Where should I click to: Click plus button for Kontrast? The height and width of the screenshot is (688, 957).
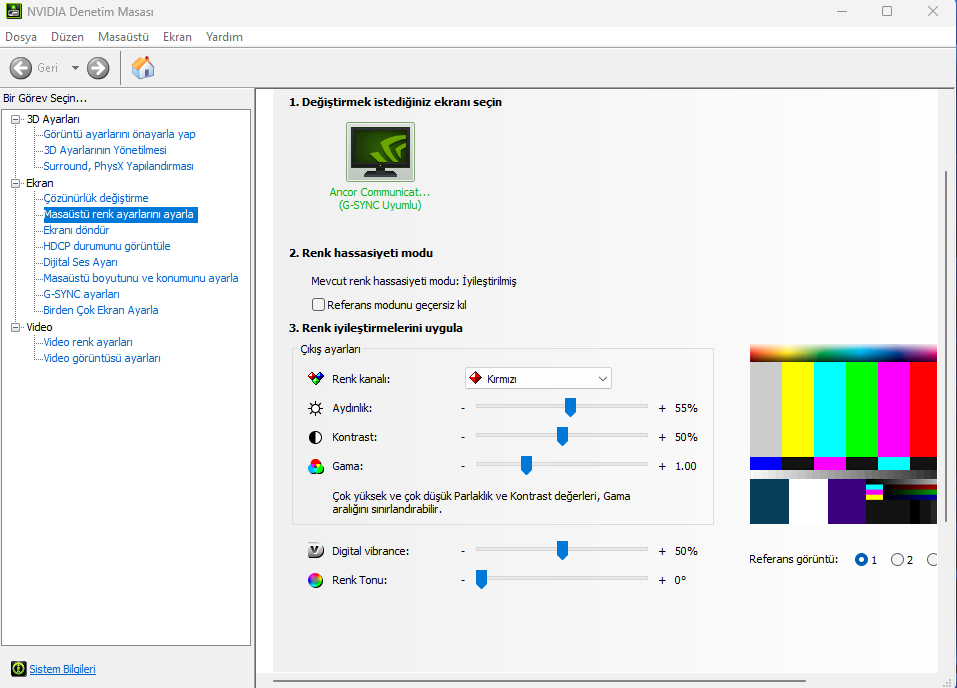[x=662, y=437]
